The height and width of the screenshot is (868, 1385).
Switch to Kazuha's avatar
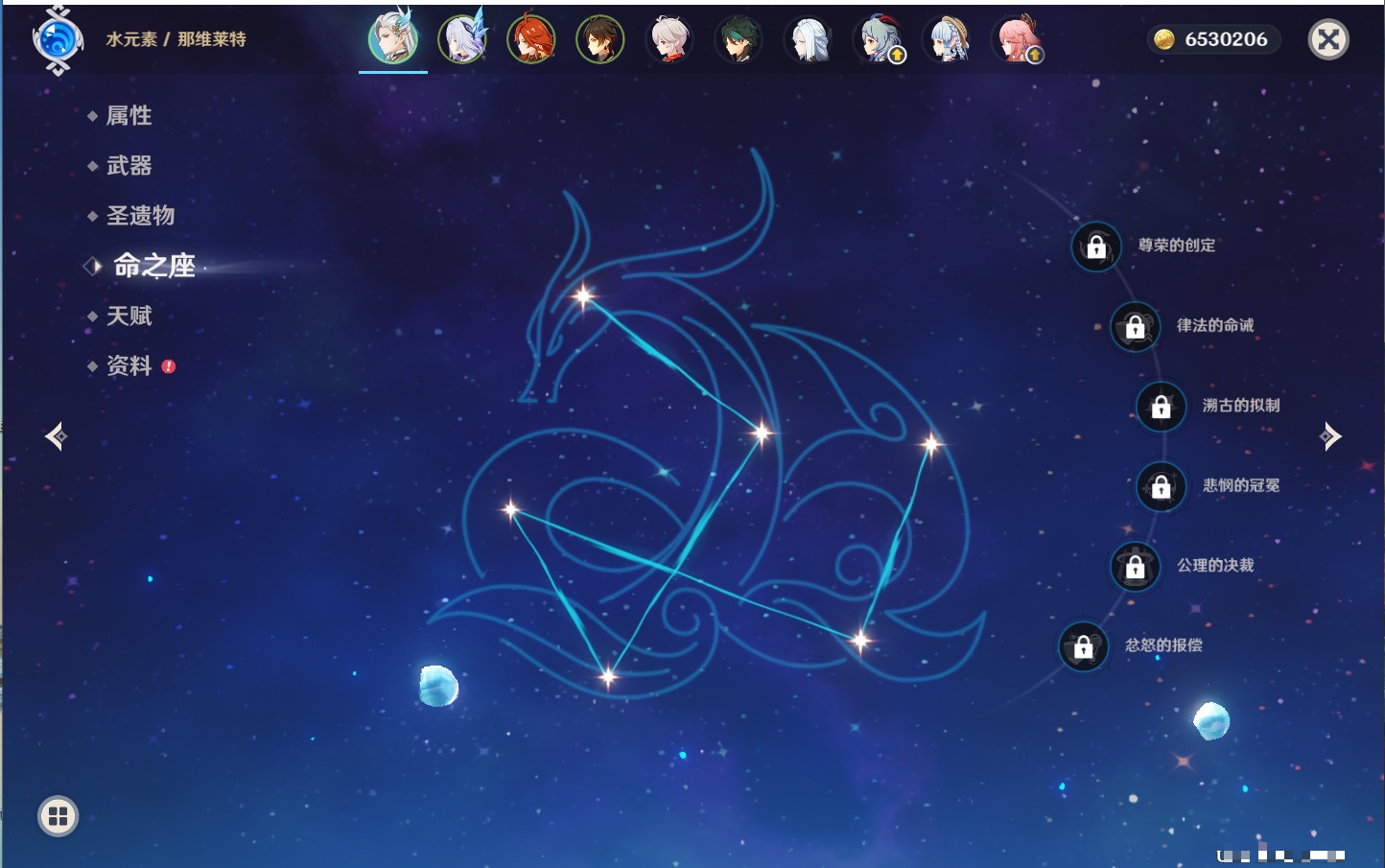(x=669, y=39)
